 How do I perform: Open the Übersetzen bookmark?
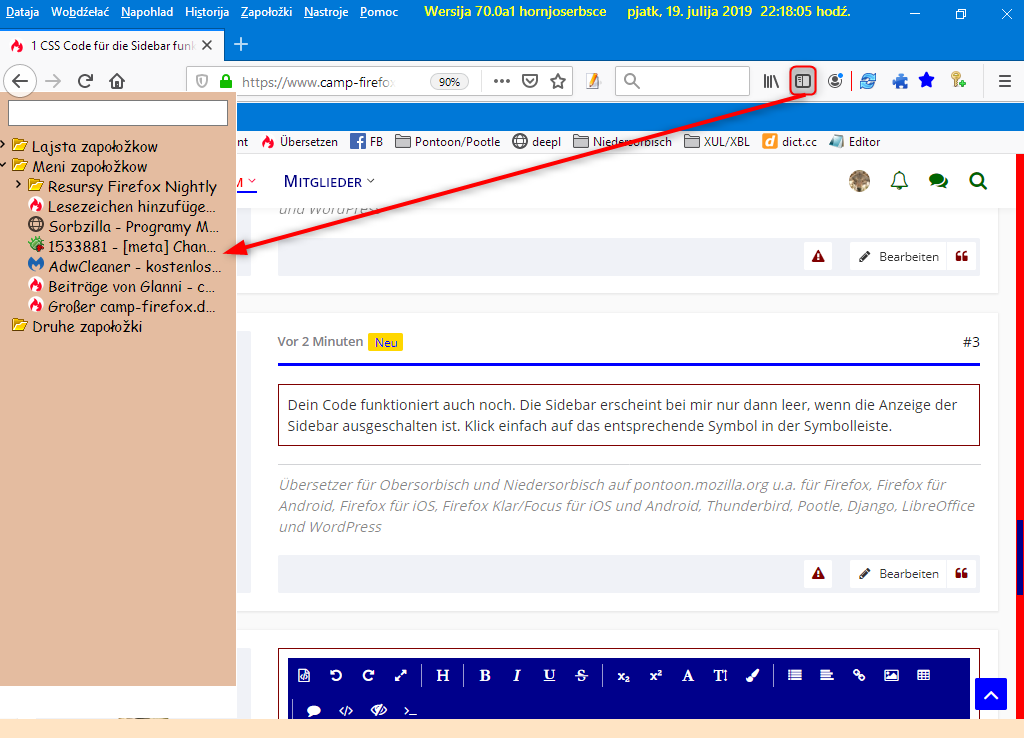coord(300,142)
